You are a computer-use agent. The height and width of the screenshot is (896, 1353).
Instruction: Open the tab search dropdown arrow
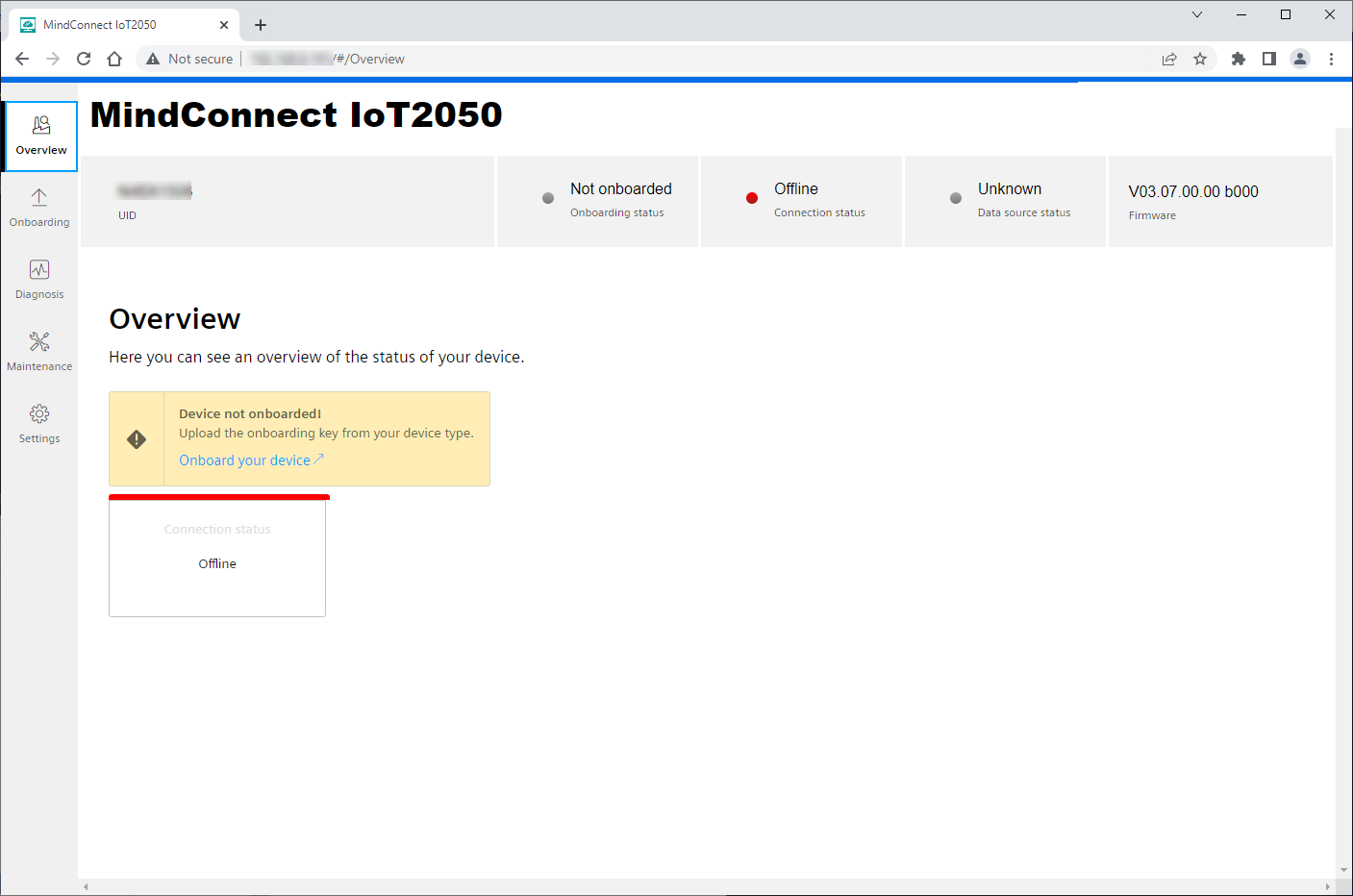1197,14
